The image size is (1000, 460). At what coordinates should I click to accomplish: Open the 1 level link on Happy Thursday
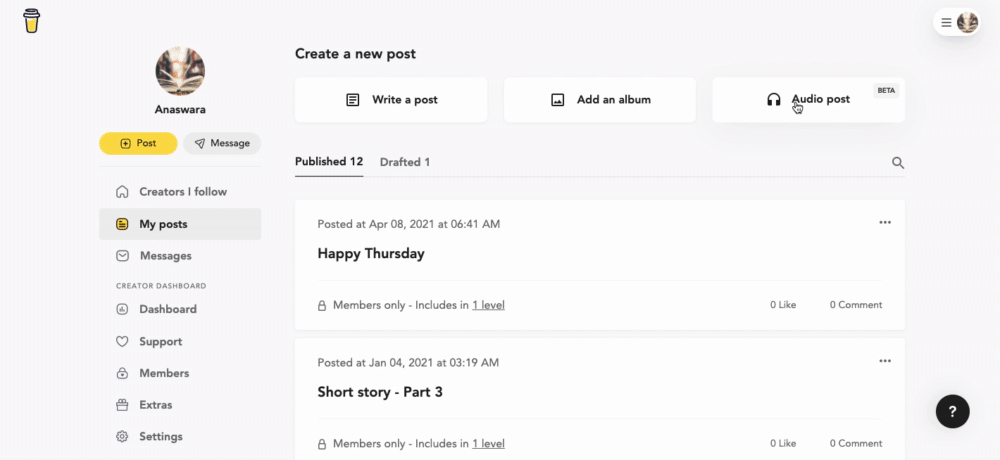tap(489, 305)
